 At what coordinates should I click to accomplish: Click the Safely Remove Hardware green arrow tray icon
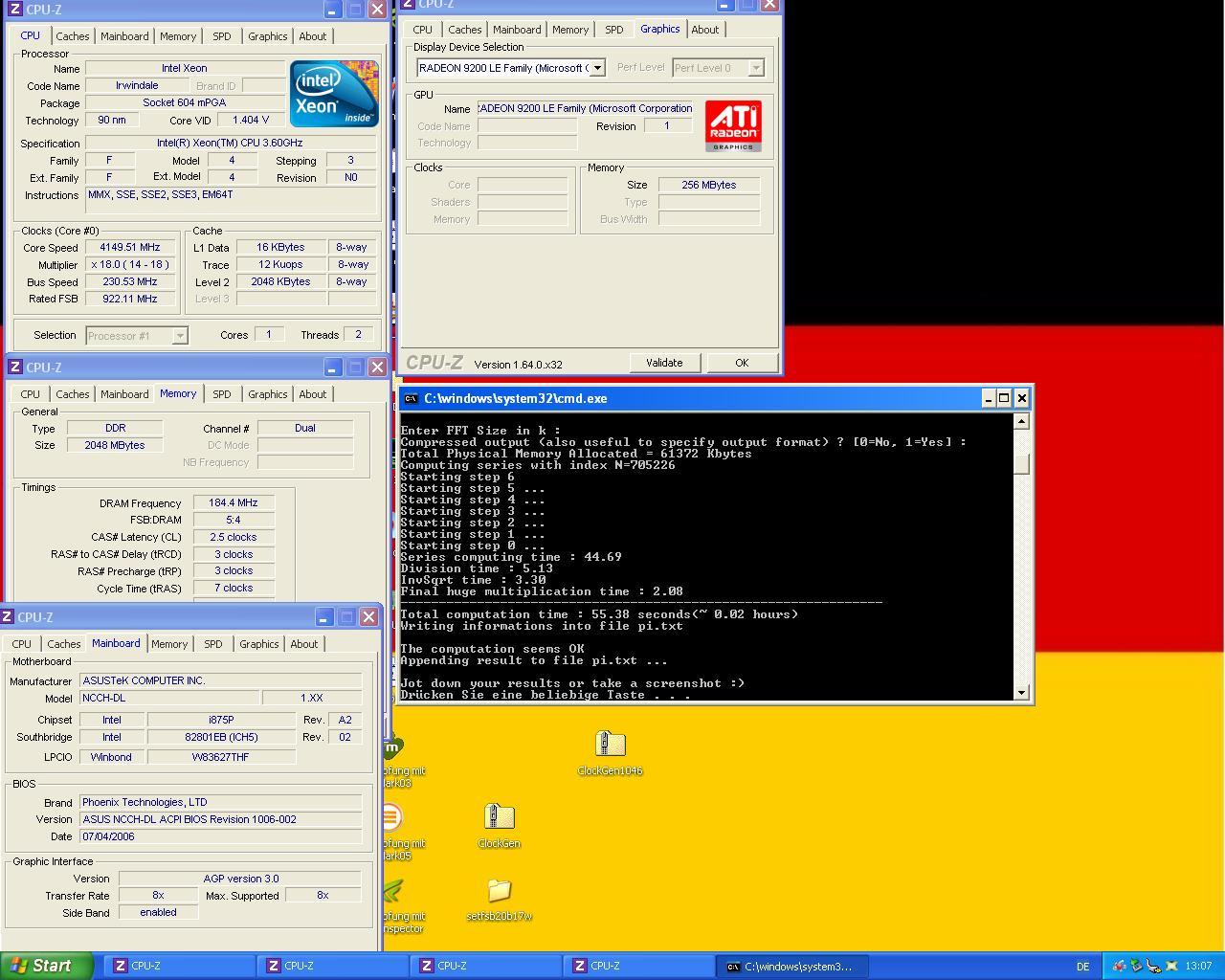[1136, 966]
